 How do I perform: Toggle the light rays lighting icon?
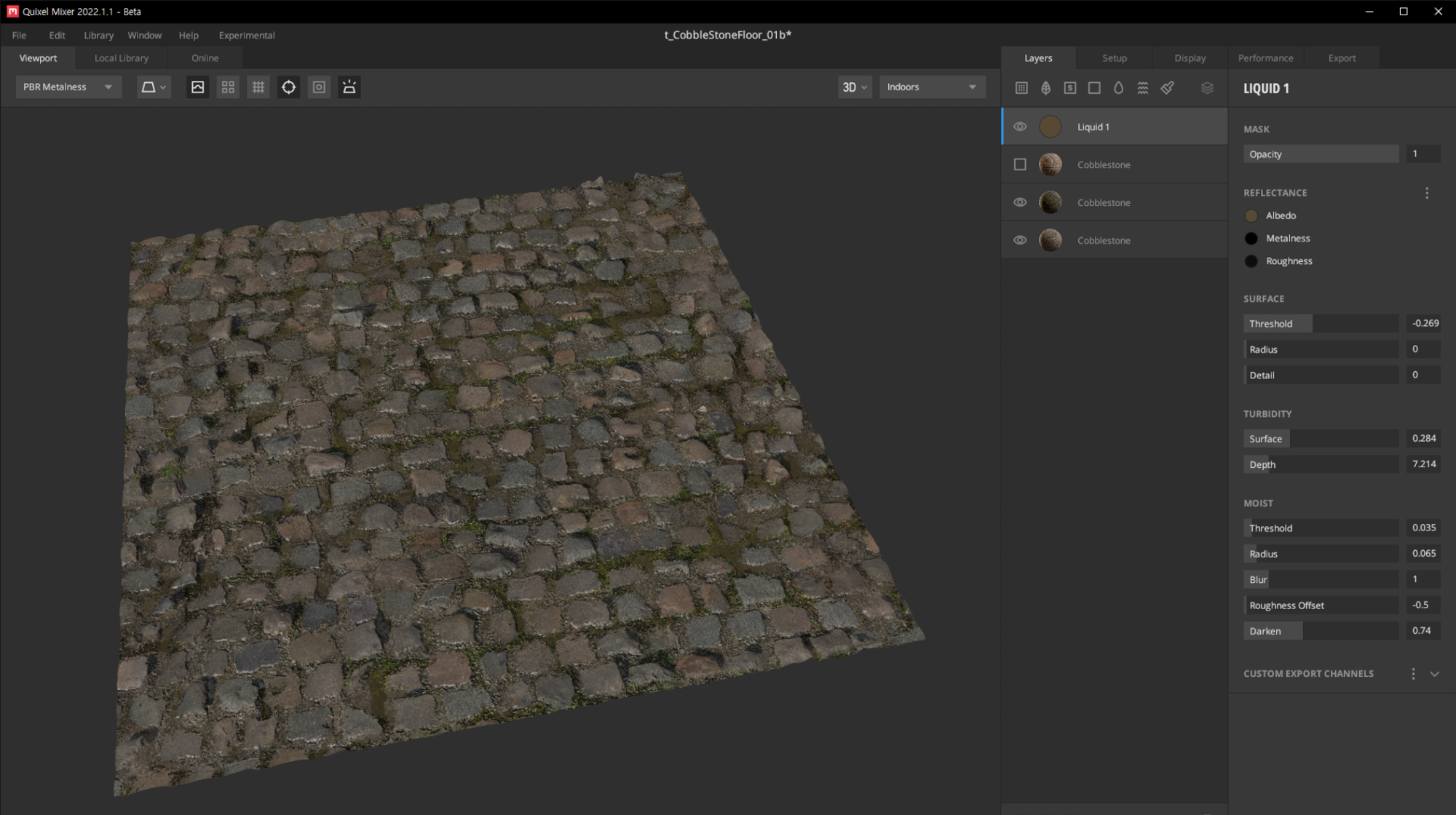pyautogui.click(x=349, y=87)
